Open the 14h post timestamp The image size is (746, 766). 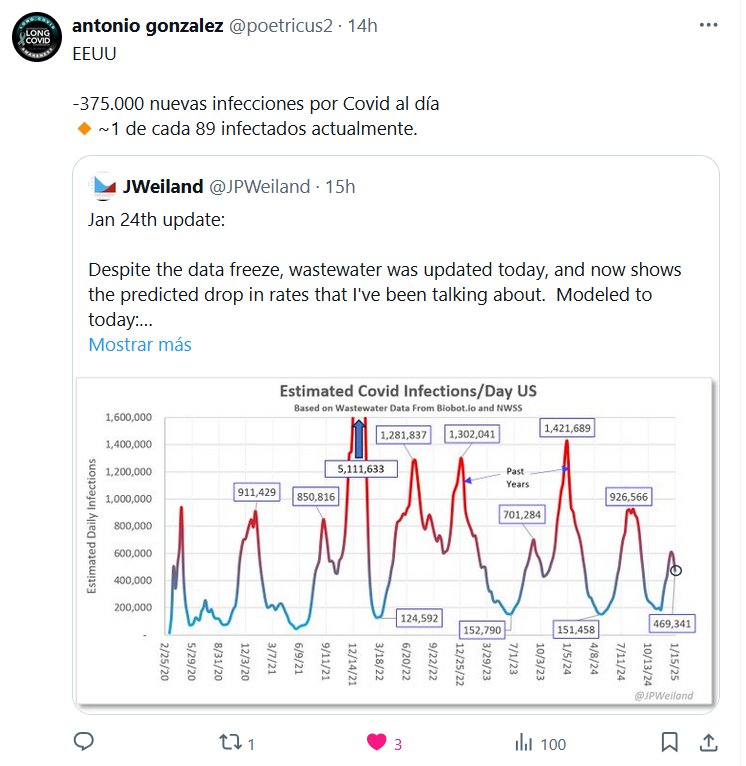[362, 27]
